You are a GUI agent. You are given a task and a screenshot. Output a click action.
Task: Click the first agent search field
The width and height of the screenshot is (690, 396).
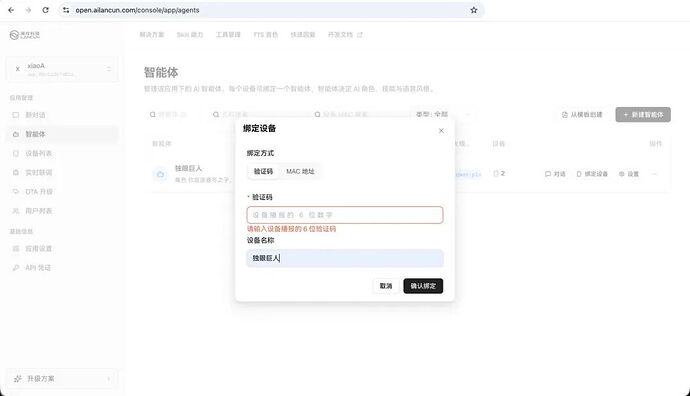tap(172, 114)
